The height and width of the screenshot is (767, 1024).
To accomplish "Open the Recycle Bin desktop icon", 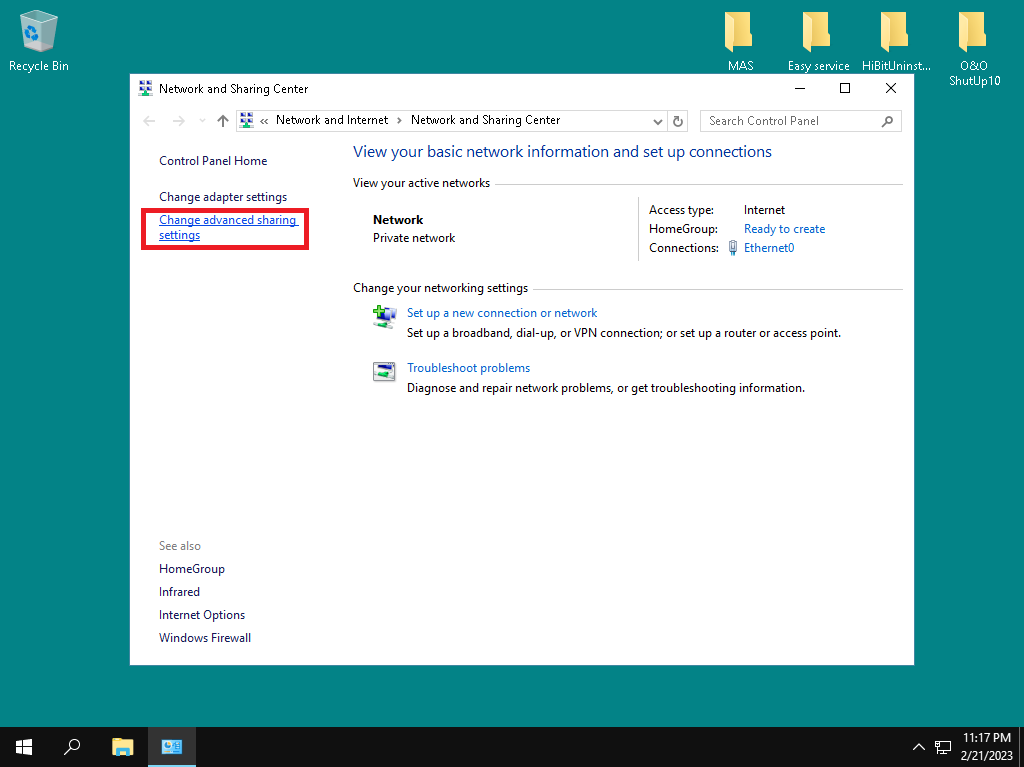I will tap(38, 40).
